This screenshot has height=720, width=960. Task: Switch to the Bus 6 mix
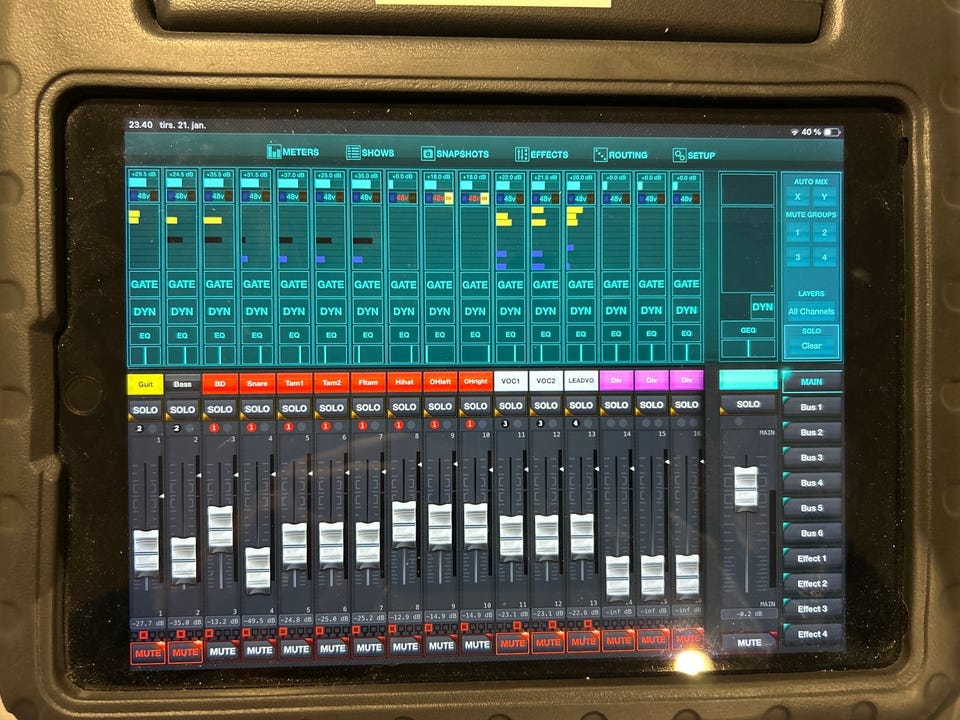coord(812,533)
